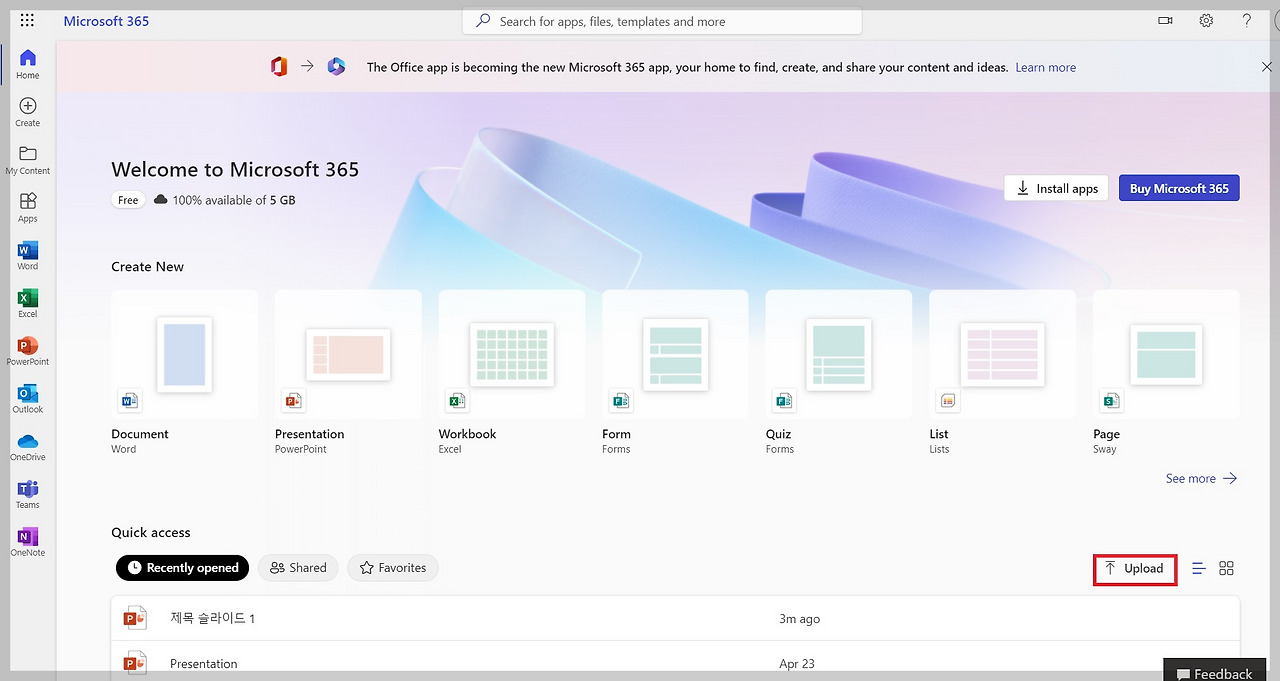Open Create in the left sidebar
Image resolution: width=1280 pixels, height=681 pixels.
tap(28, 112)
